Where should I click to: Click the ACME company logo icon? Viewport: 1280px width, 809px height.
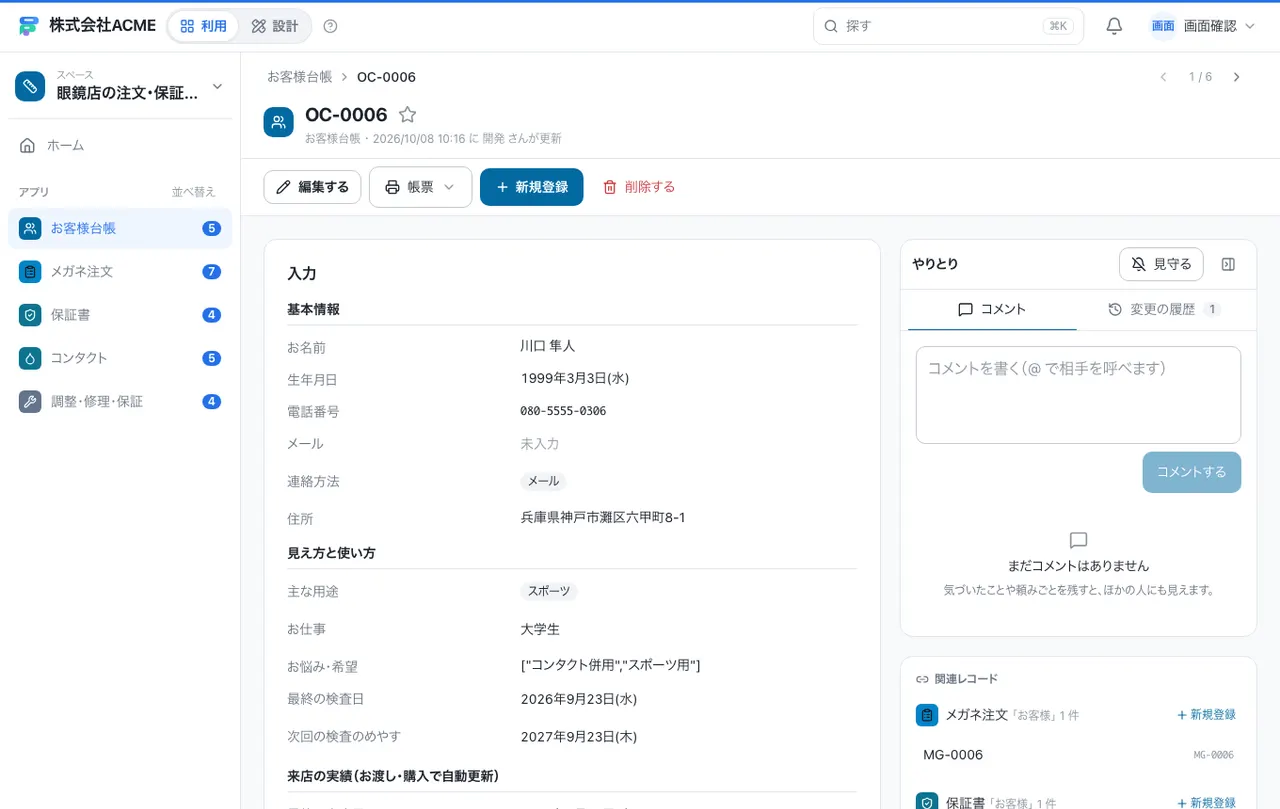click(29, 26)
